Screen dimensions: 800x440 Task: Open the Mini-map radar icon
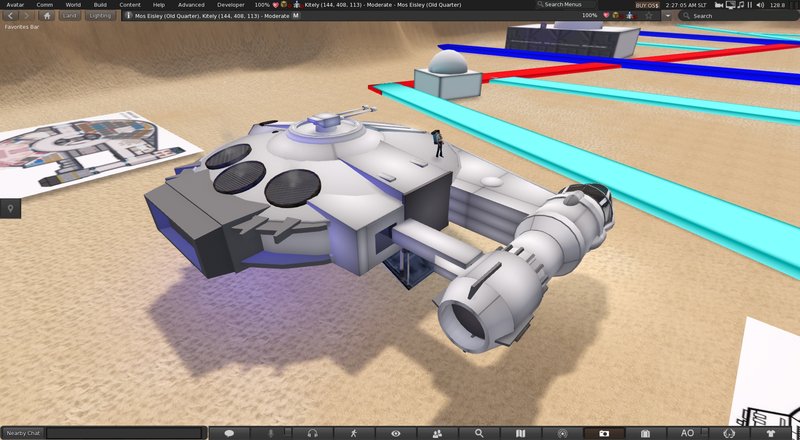pos(563,433)
